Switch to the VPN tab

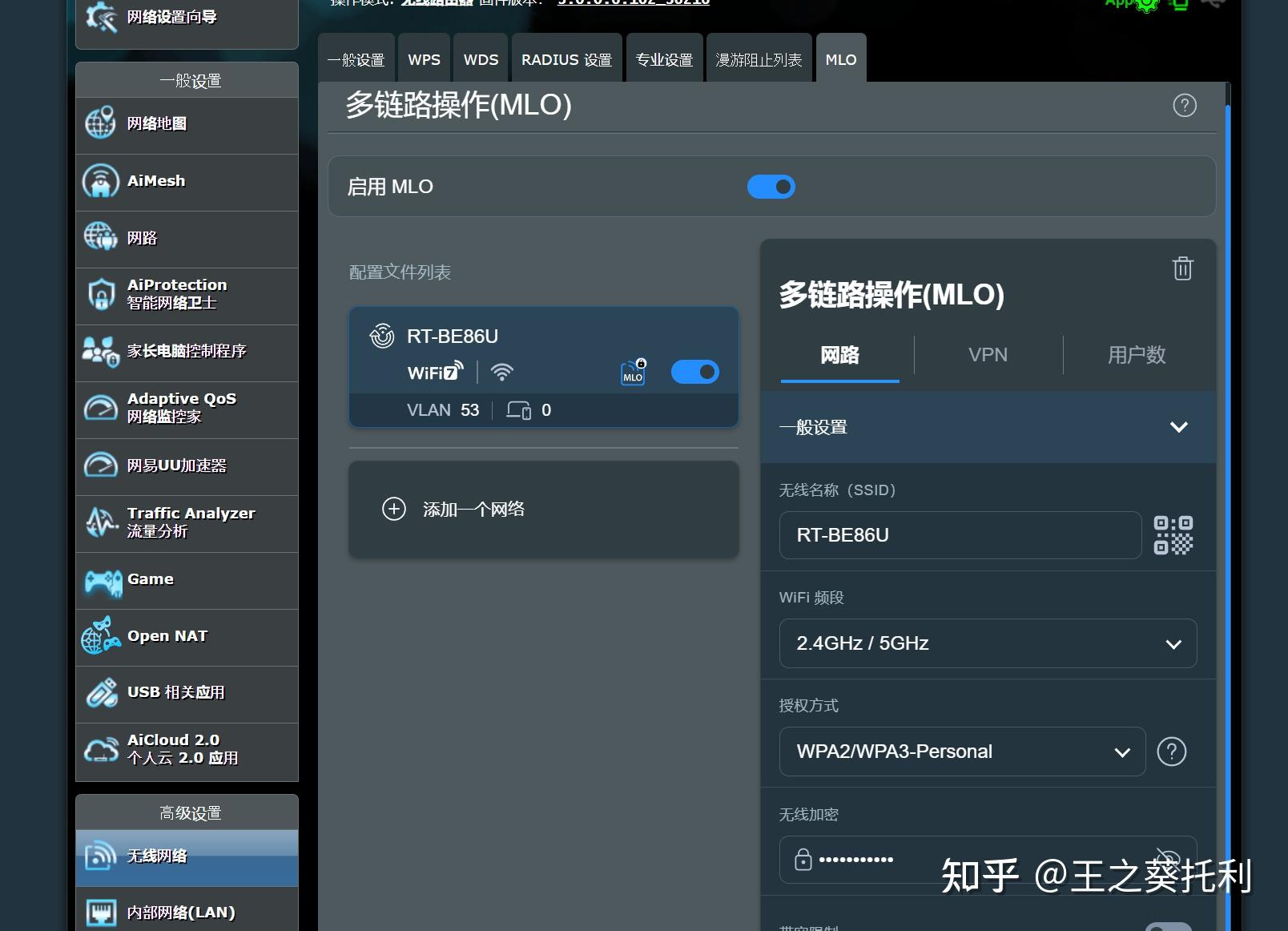tap(988, 355)
